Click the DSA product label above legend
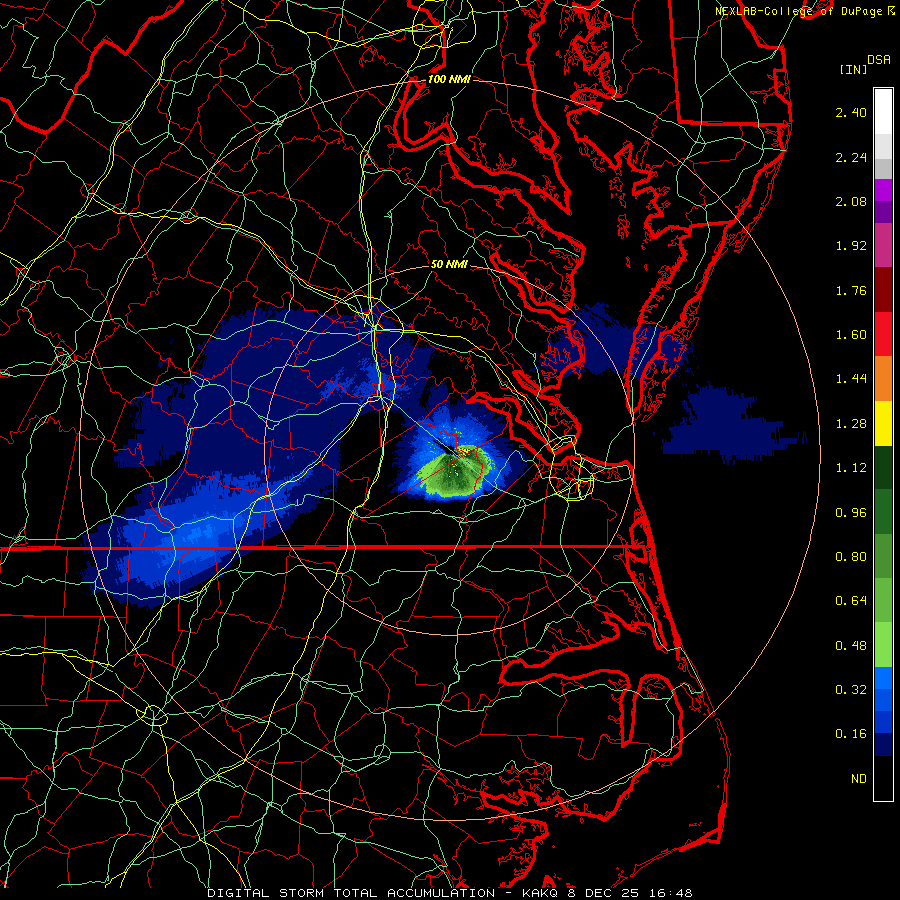 pos(879,60)
